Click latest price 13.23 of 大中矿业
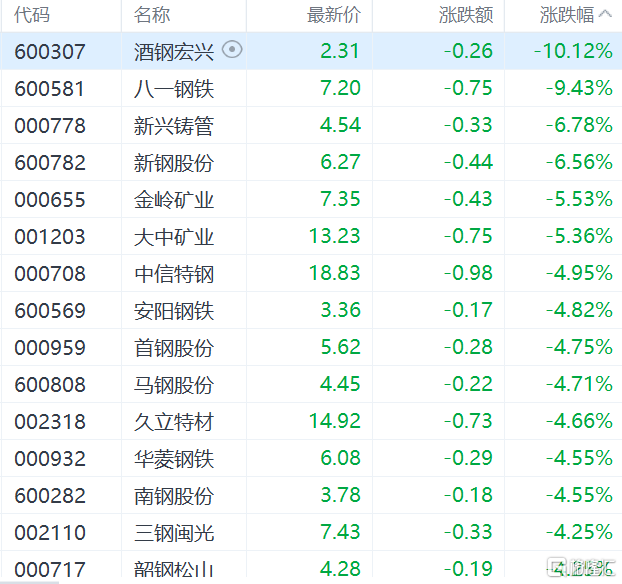Viewport: 622px width, 584px height. click(335, 236)
